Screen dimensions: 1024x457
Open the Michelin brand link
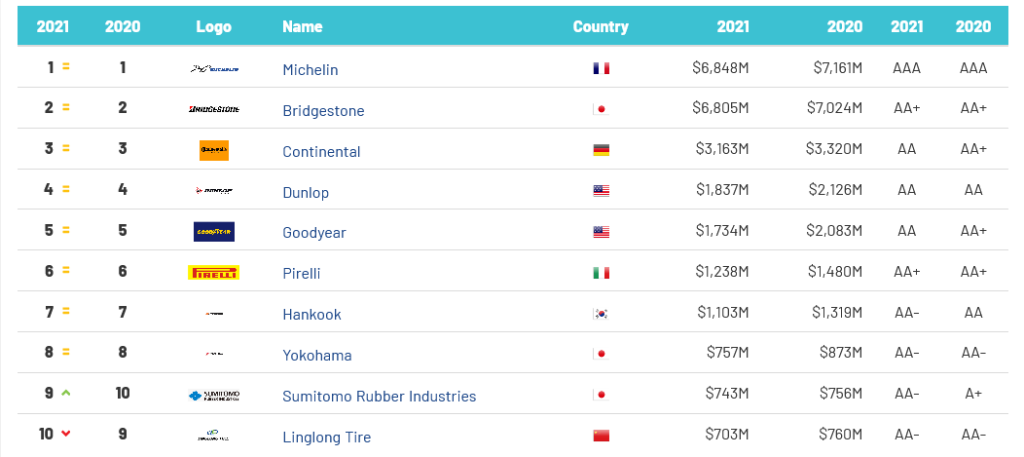coord(310,70)
